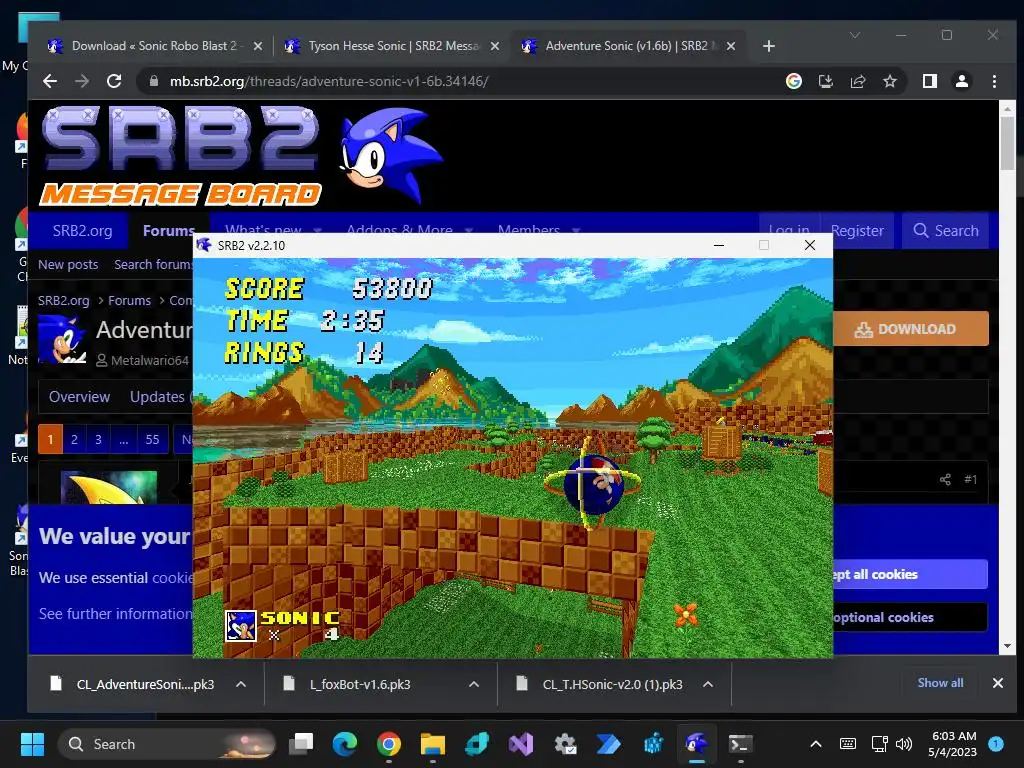
Task: Close the downloads bar with the X
Action: pos(997,683)
